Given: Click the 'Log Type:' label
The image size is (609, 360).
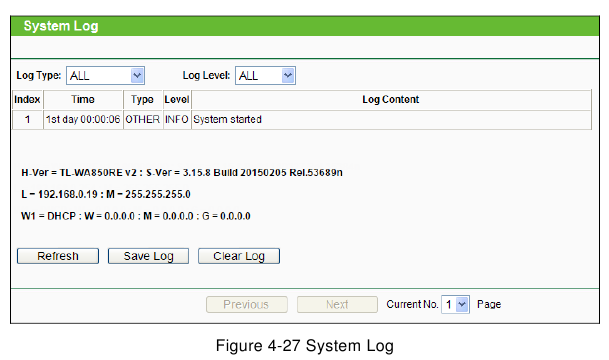Looking at the screenshot, I should point(38,75).
